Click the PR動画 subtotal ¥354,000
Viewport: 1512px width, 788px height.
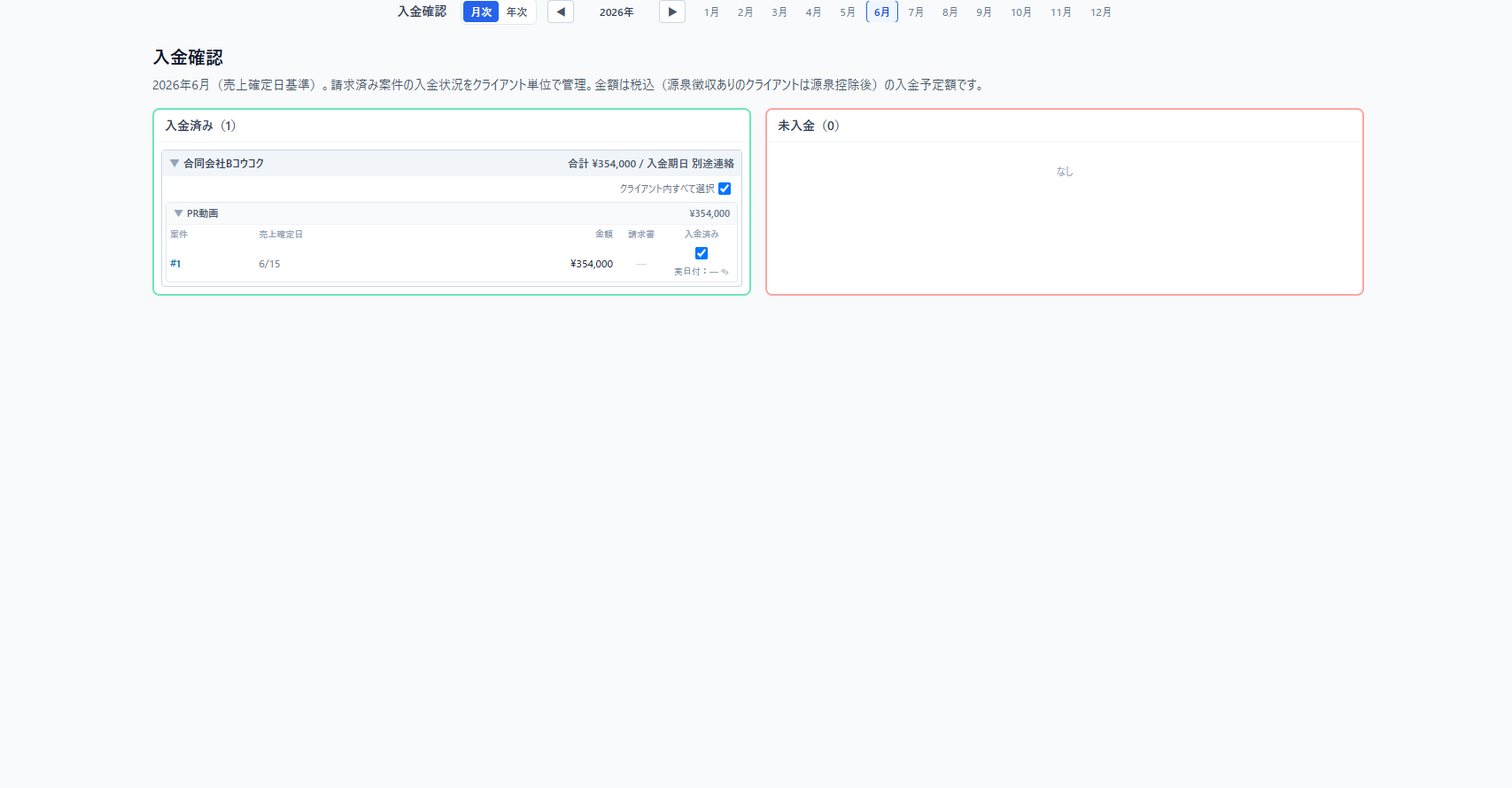[x=709, y=213]
